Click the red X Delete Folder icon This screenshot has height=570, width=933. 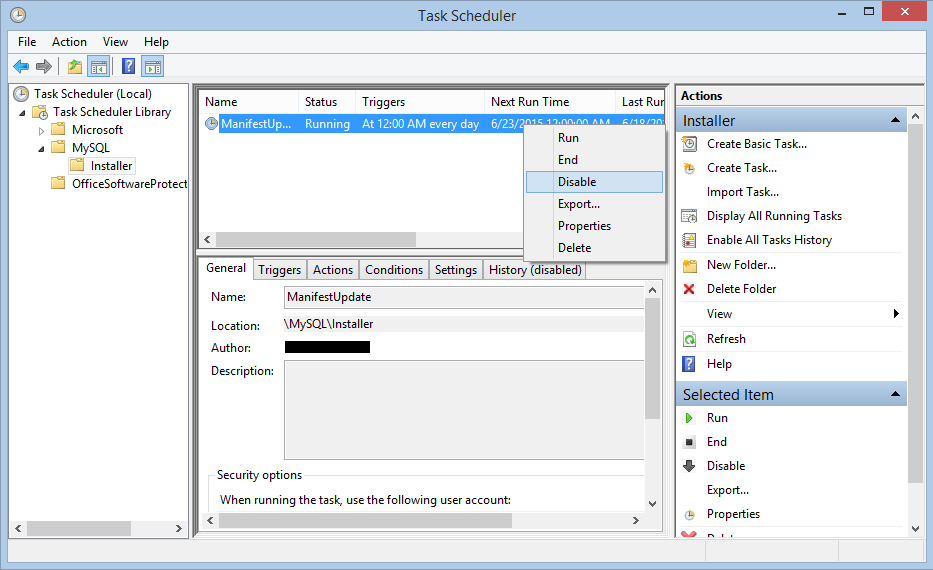(x=689, y=289)
